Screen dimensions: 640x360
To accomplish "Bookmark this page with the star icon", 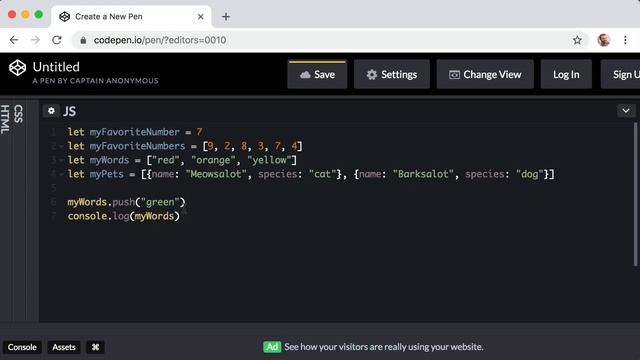I will 577,40.
